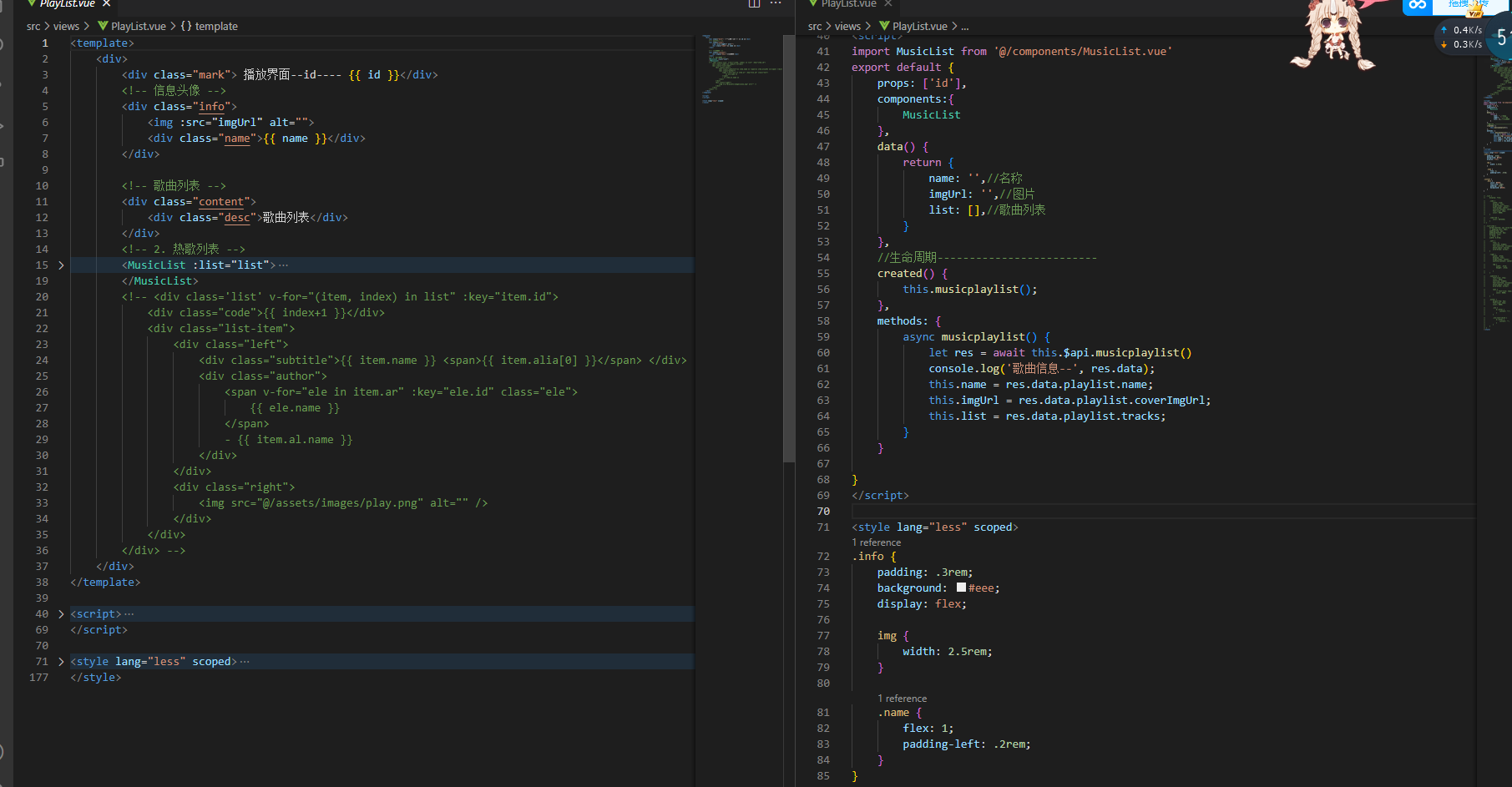Click 'this.list = res.data.playlist.tracks;' line
Screen dimensions: 1512x787
point(1047,416)
